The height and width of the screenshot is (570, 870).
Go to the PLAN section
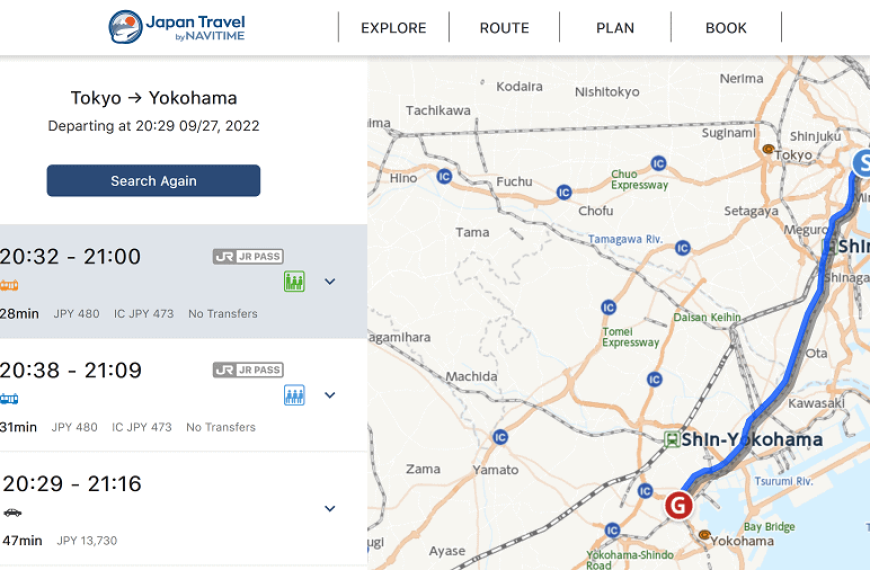pyautogui.click(x=615, y=28)
